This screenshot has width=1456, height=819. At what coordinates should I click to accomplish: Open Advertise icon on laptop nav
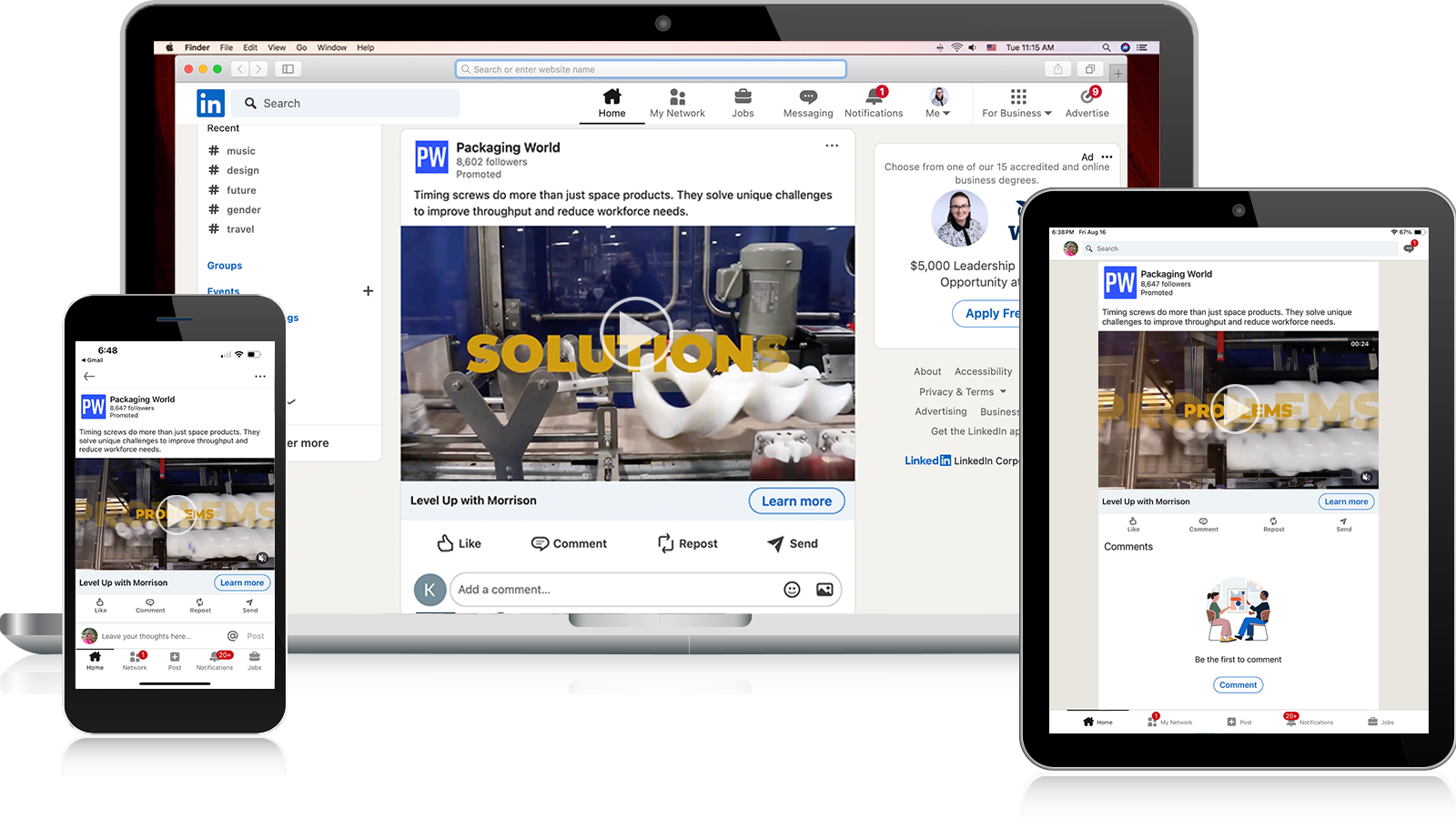point(1087,103)
